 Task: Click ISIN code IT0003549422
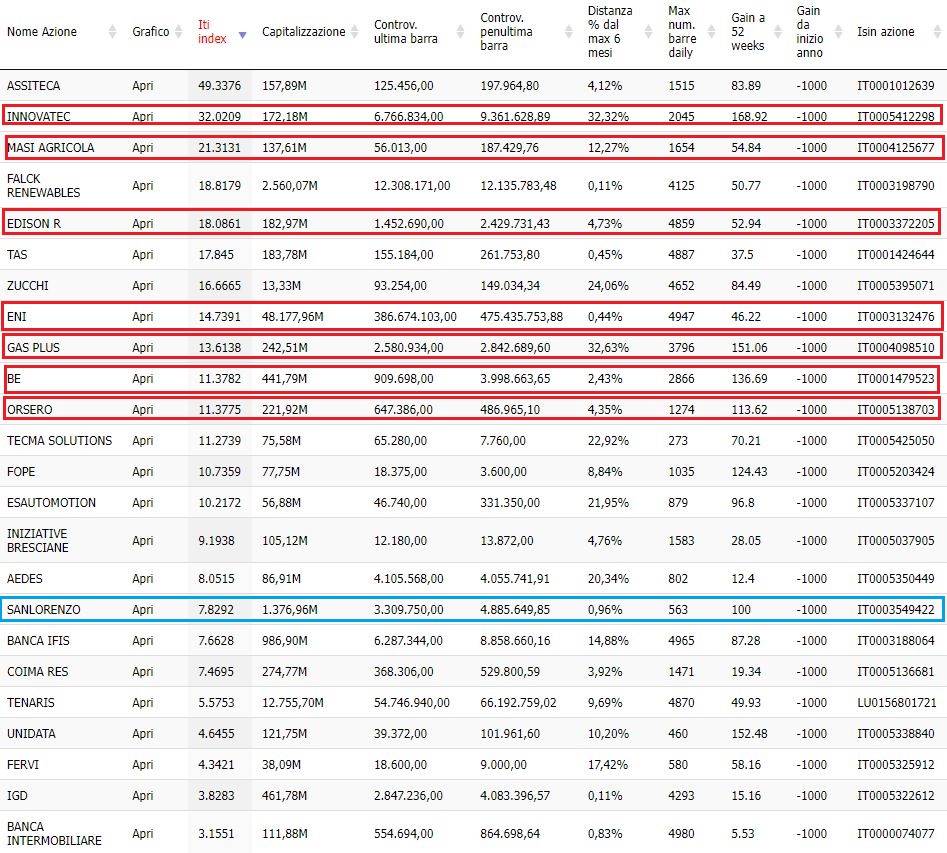[896, 610]
